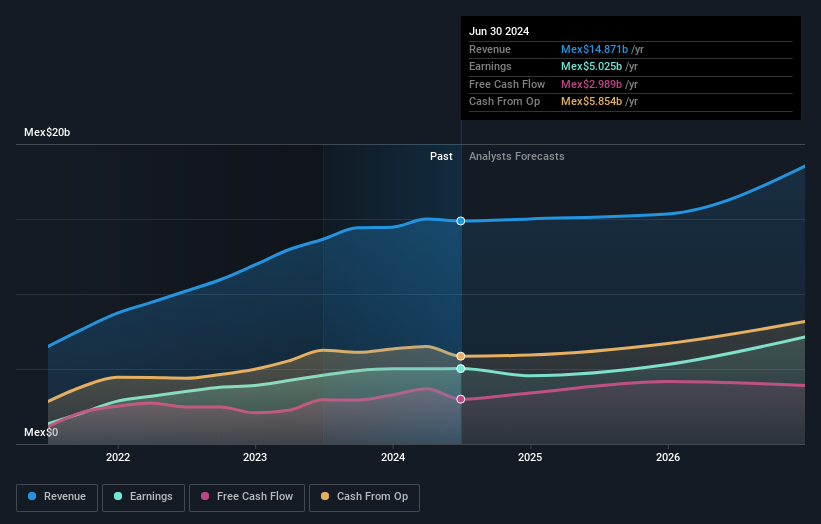Toggle the Earnings legend button

point(143,497)
